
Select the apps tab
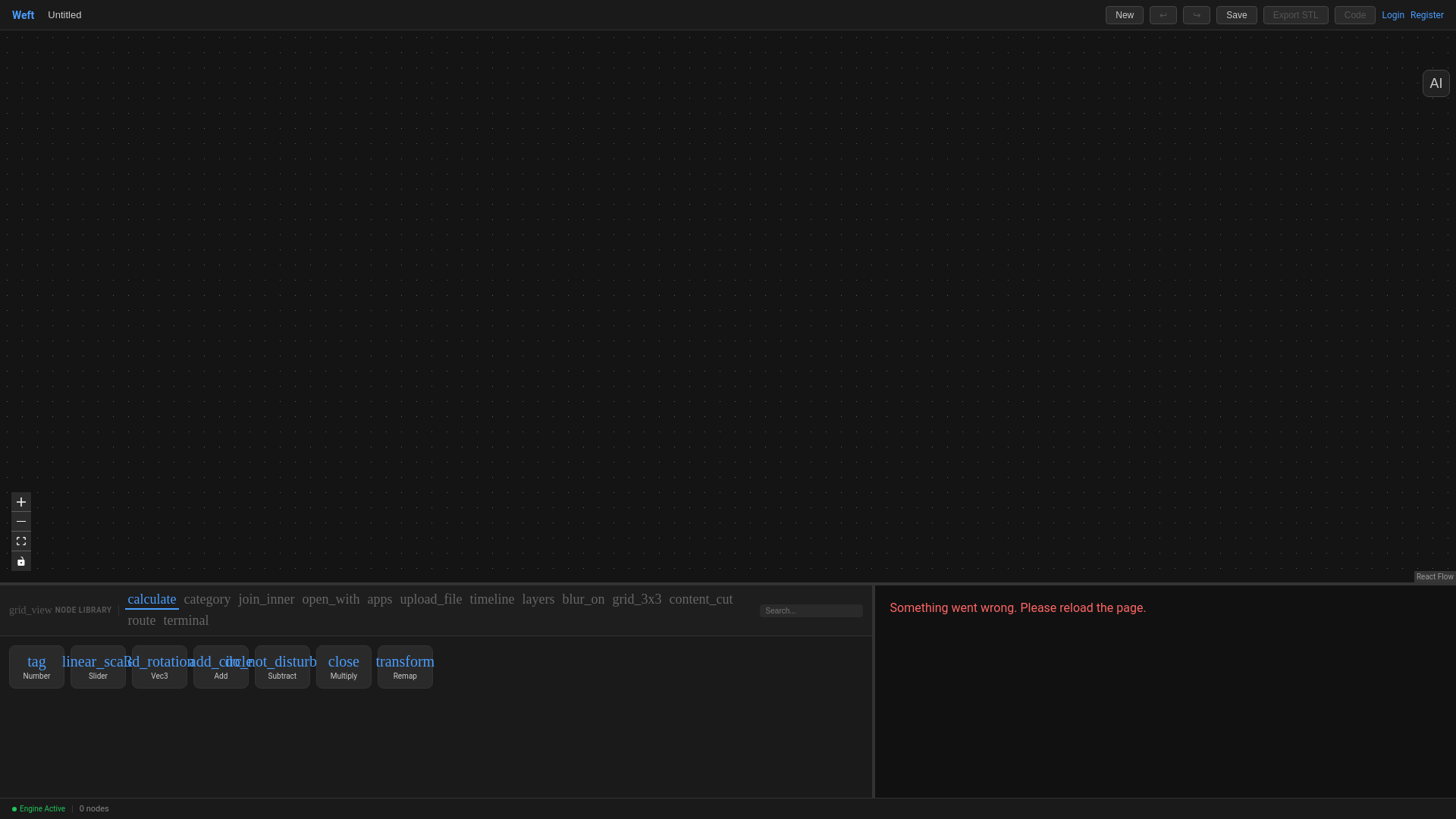[380, 599]
